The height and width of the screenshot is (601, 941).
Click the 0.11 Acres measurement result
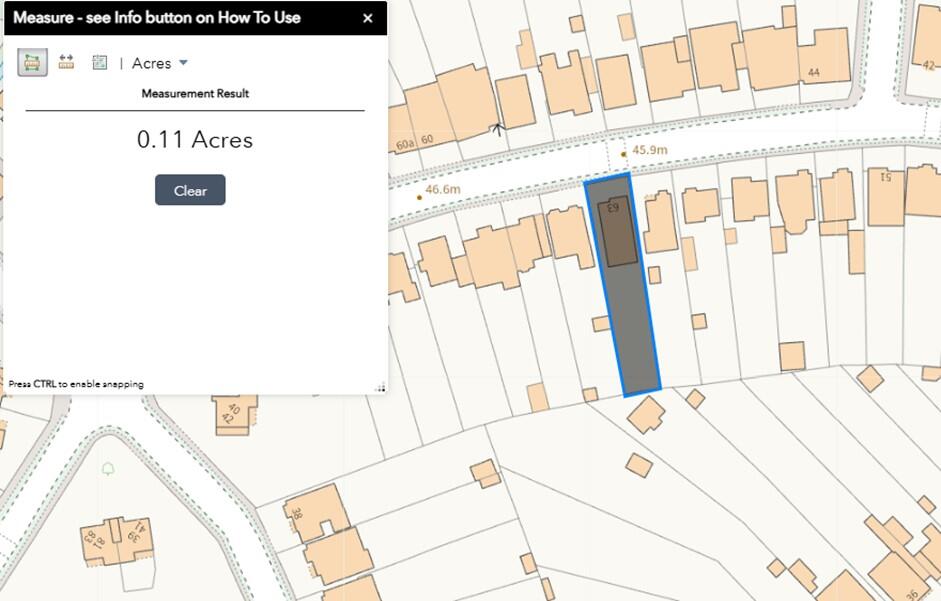point(195,140)
